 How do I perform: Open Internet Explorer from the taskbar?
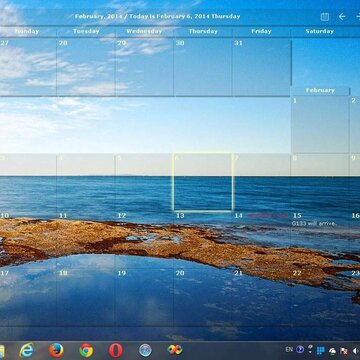coord(26,350)
